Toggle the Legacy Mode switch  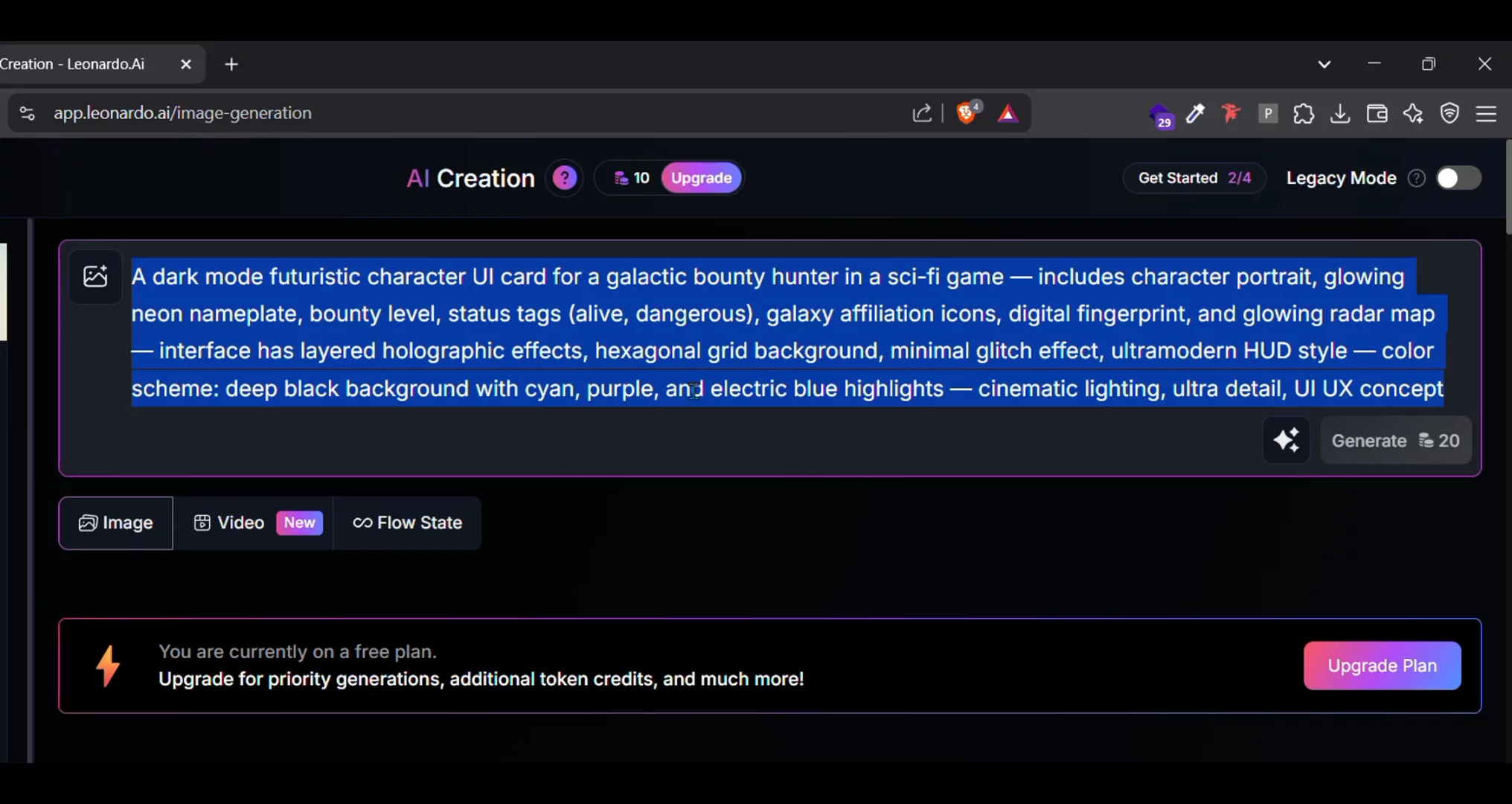point(1458,178)
